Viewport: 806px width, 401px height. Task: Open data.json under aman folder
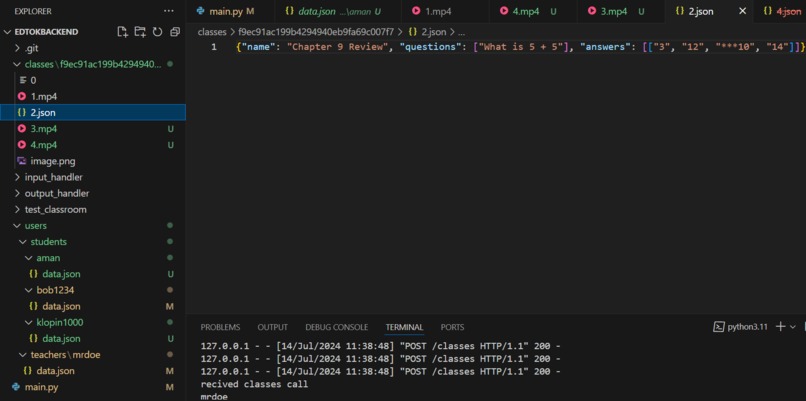93,274
